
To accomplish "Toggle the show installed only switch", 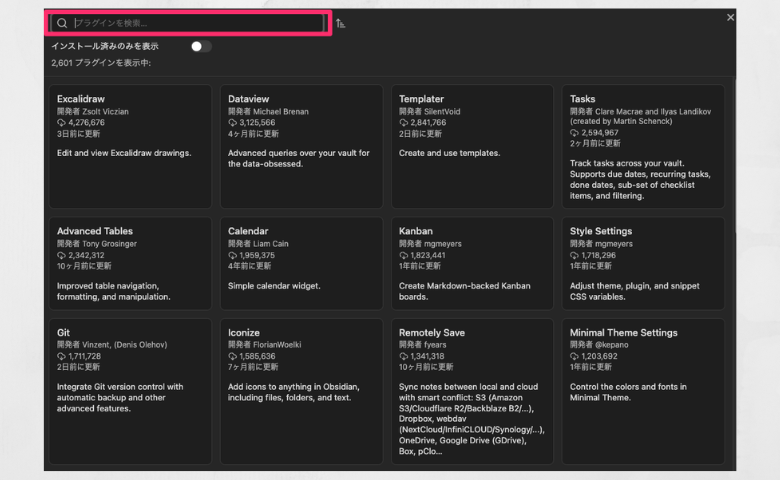I will tap(201, 46).
